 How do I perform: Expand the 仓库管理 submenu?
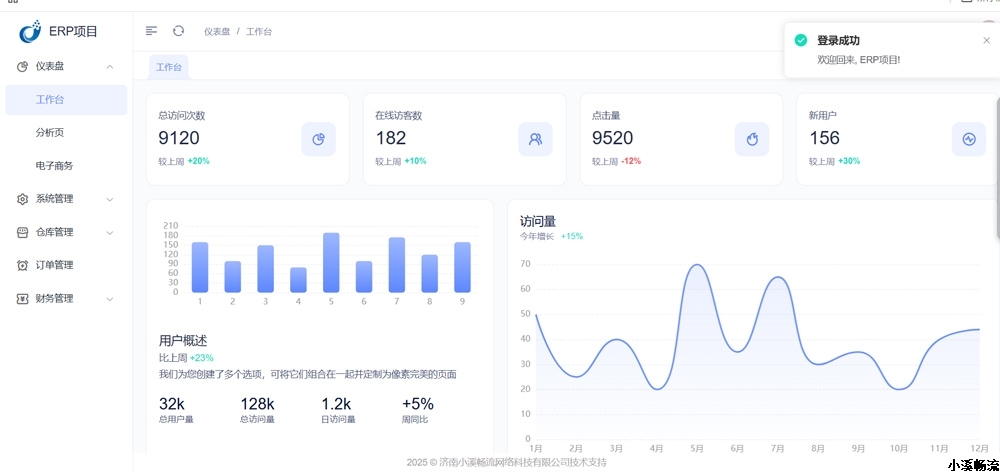pyautogui.click(x=110, y=232)
